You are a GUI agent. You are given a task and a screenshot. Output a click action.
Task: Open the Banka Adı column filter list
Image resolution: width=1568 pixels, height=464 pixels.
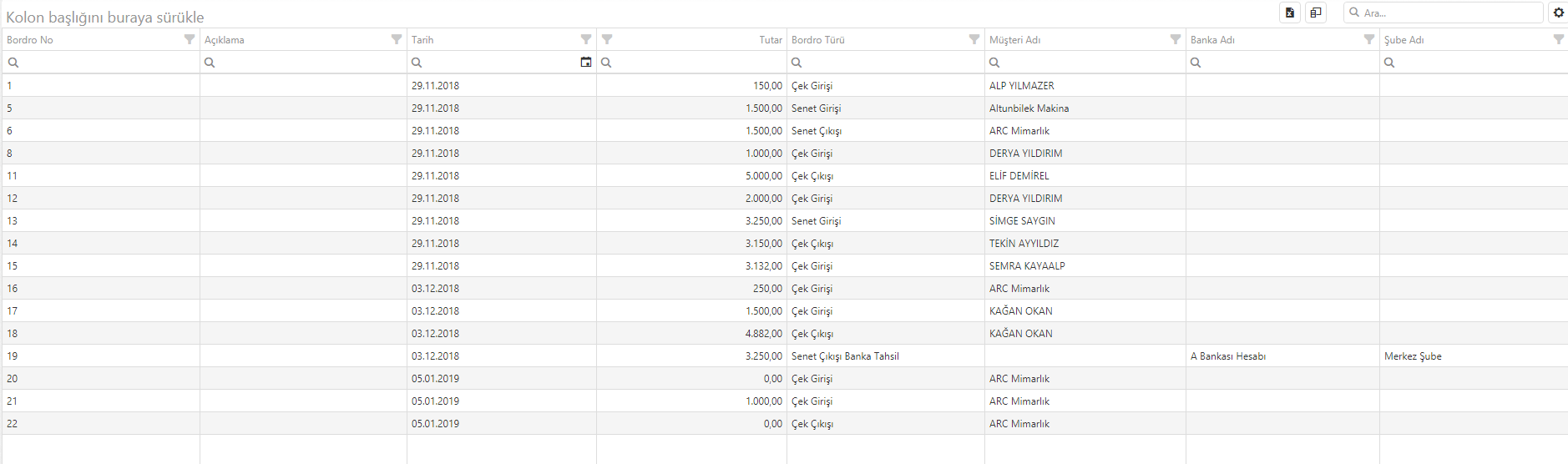(1369, 40)
